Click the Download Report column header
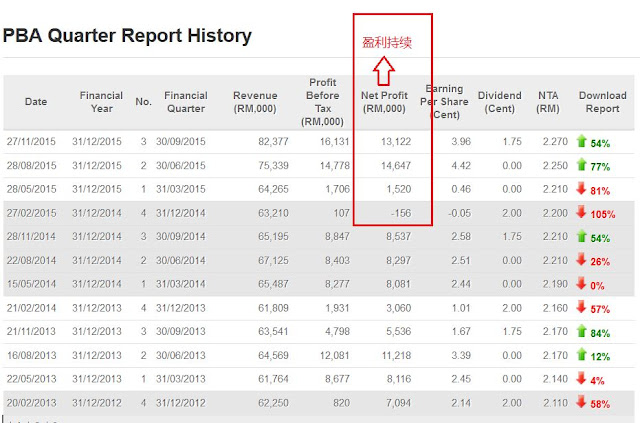 tap(602, 102)
